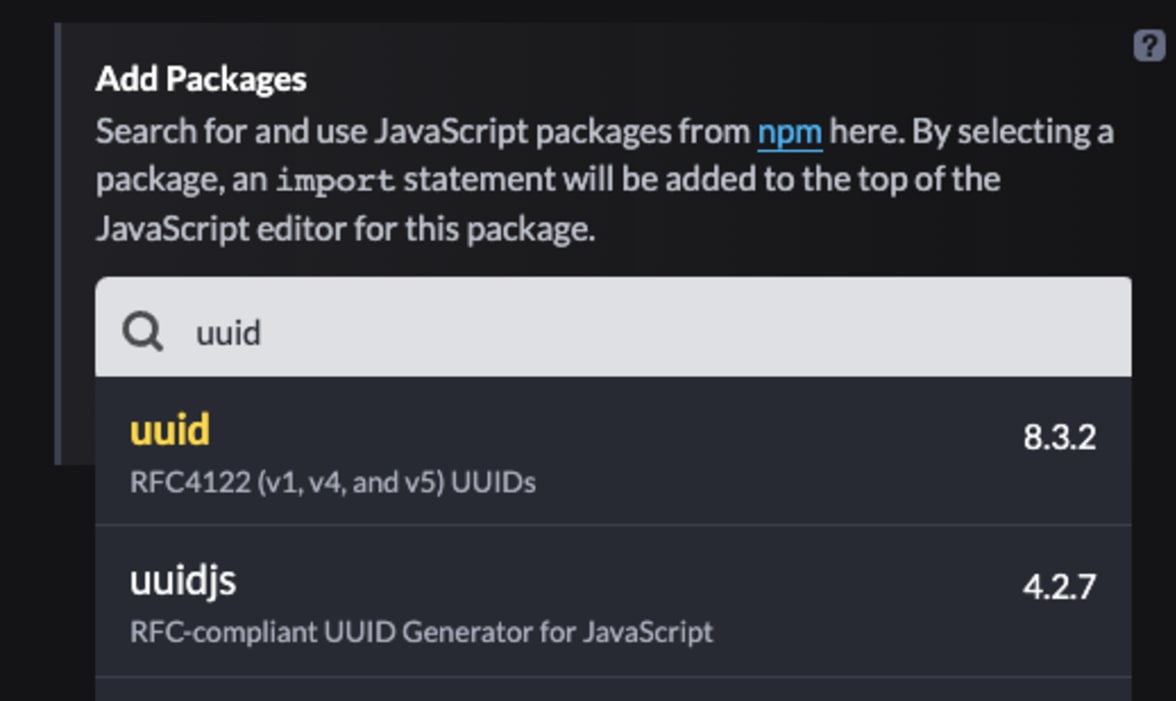Click the "Add Packages" heading
Screen dimensions: 1176x701
pyautogui.click(x=201, y=79)
